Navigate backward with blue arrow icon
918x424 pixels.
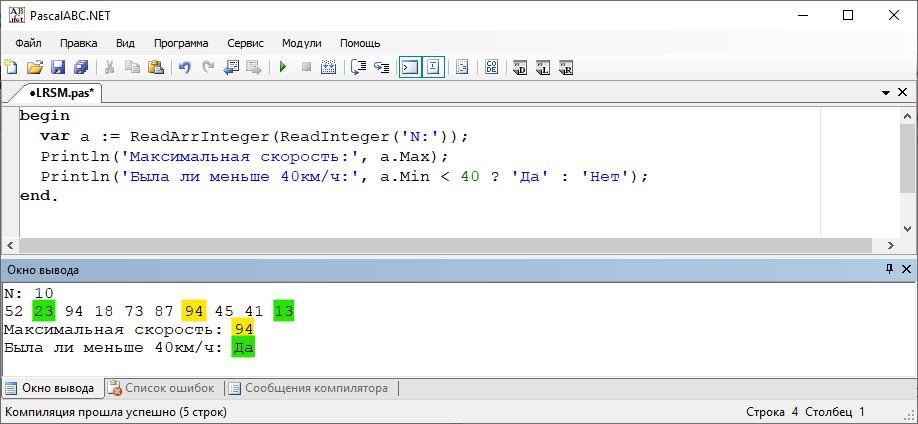(x=231, y=67)
